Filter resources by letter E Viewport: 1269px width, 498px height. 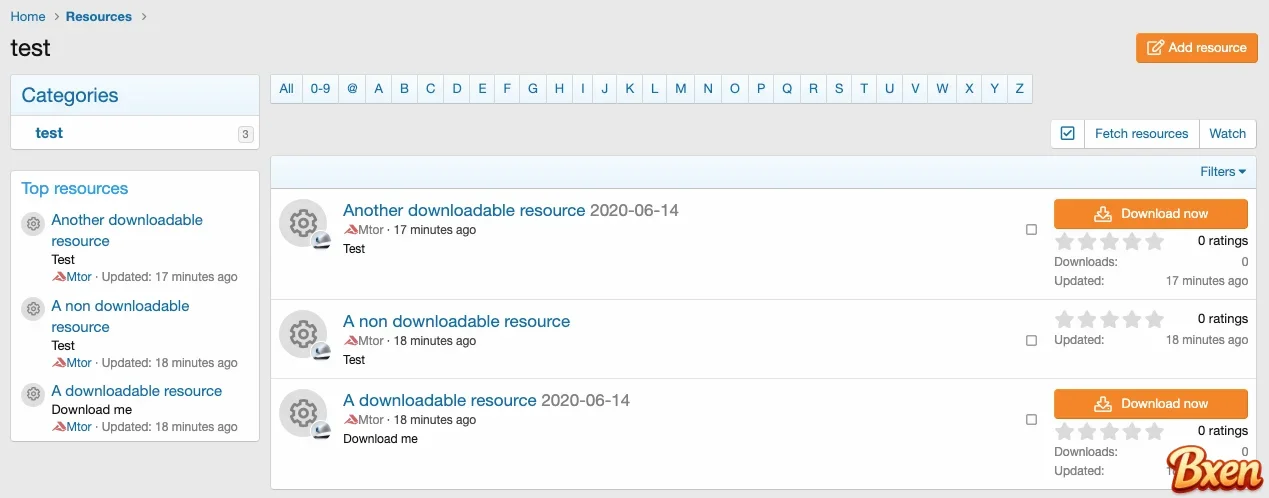pyautogui.click(x=482, y=88)
